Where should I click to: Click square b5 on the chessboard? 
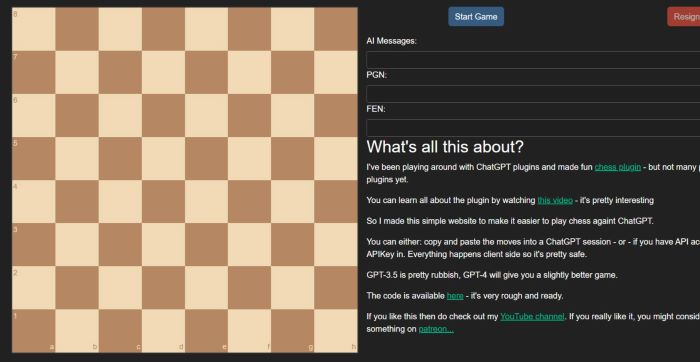click(77, 158)
